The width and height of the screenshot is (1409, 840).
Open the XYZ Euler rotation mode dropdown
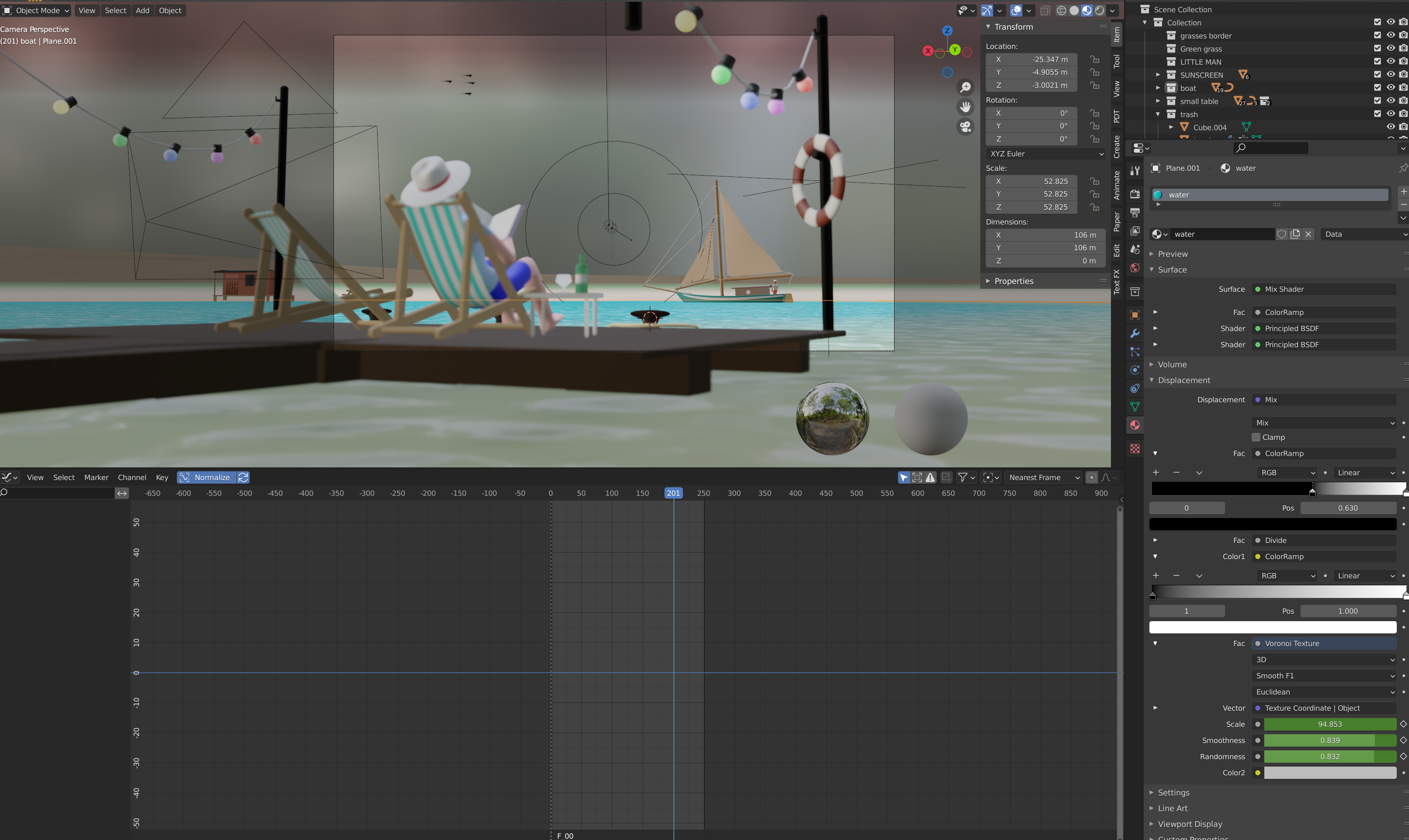(x=1046, y=153)
